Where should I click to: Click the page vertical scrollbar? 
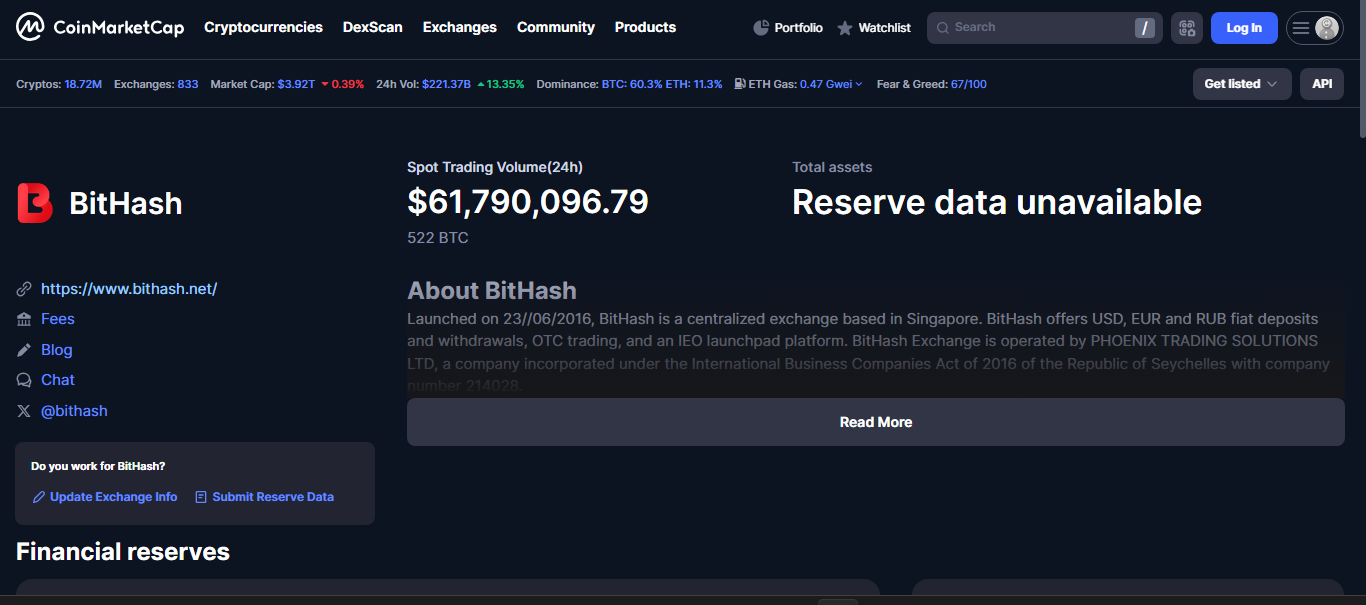pos(1361,70)
